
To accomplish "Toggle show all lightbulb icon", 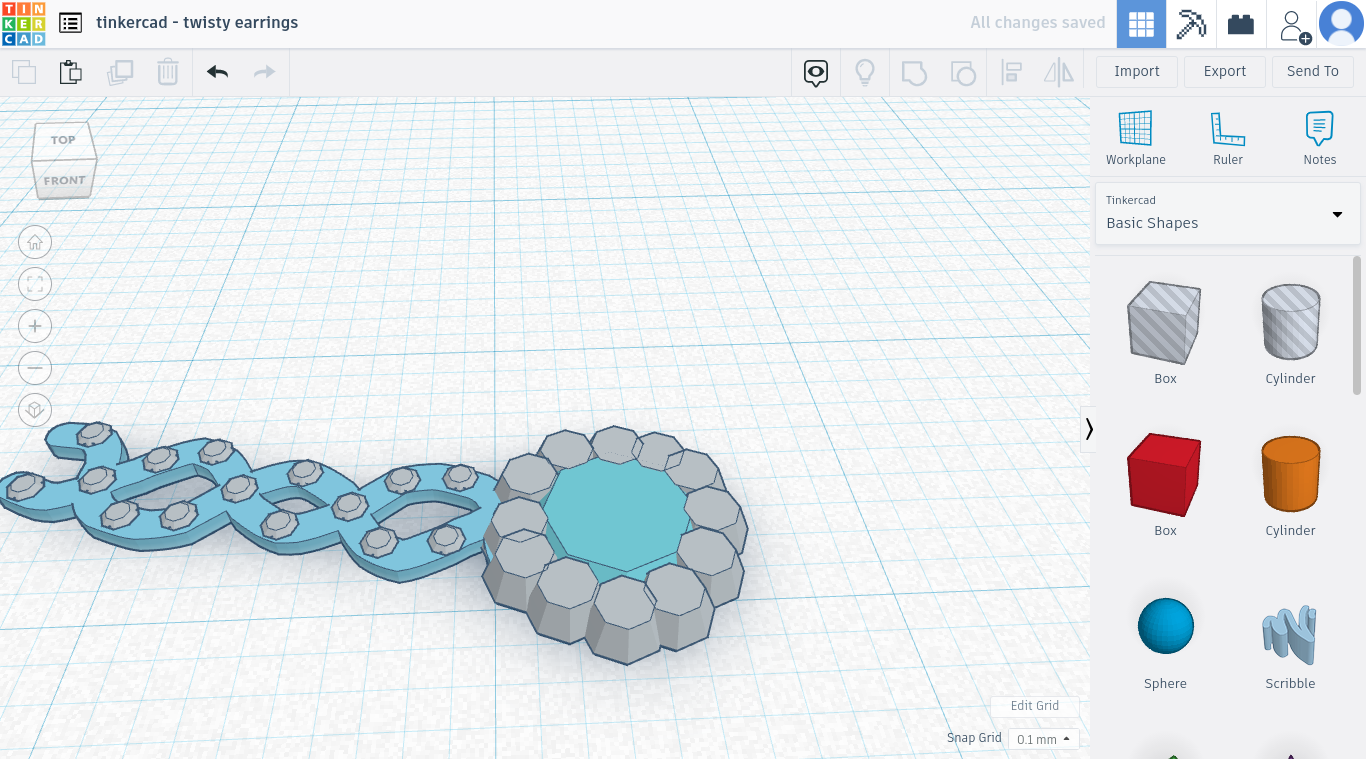I will tap(865, 72).
